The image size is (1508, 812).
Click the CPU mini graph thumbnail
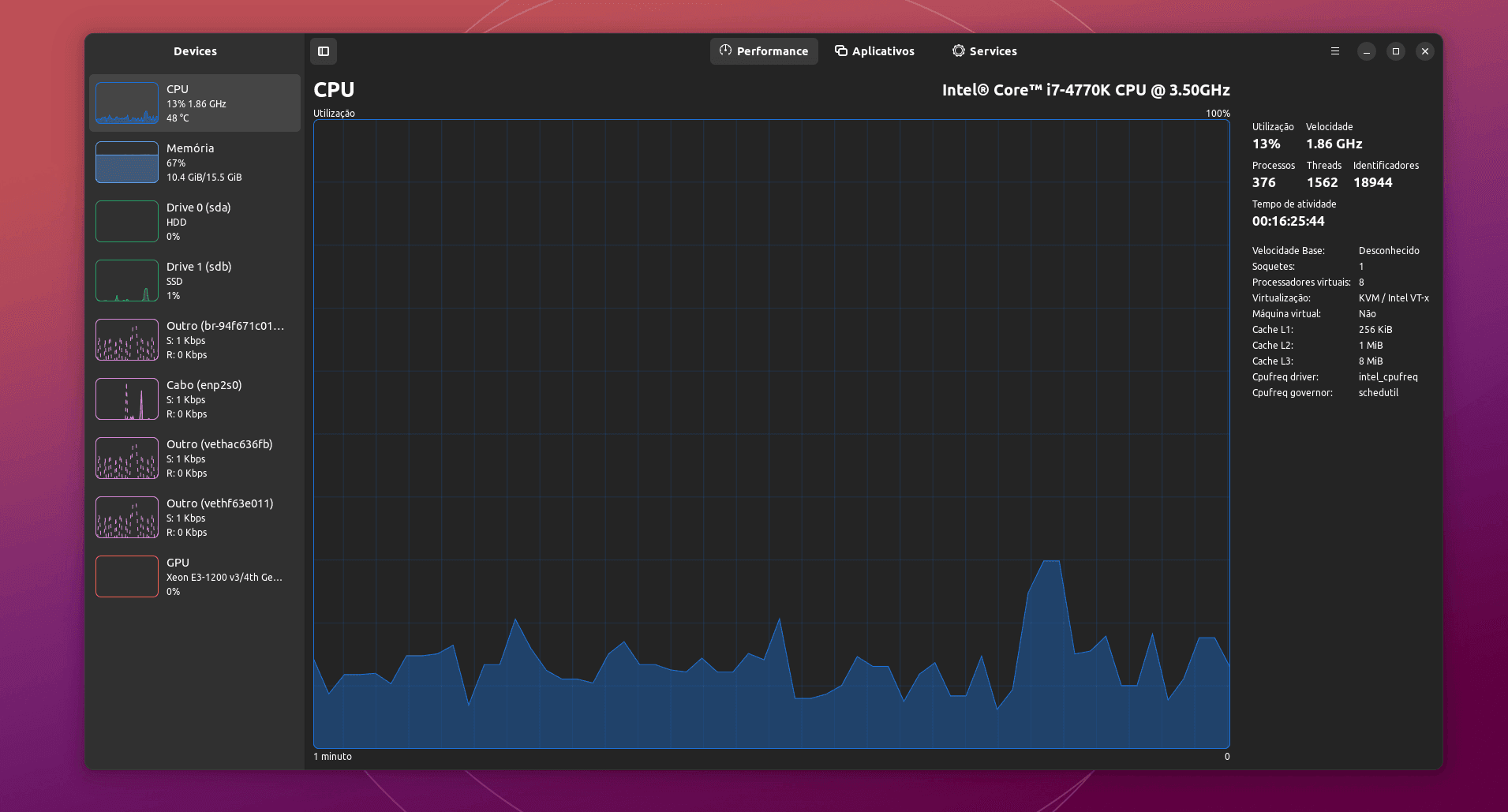pyautogui.click(x=127, y=103)
